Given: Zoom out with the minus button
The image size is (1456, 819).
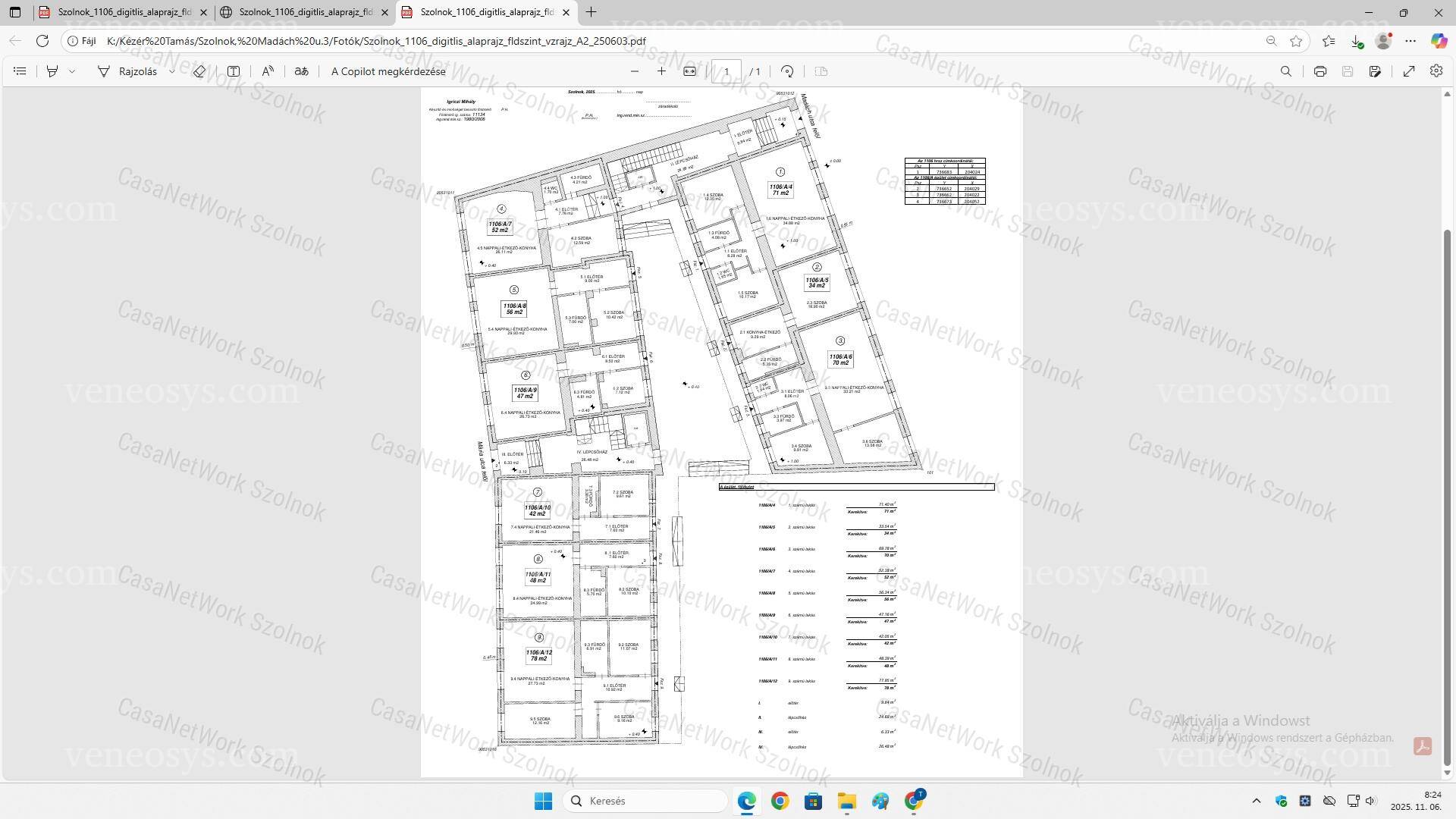Looking at the screenshot, I should click(x=635, y=71).
